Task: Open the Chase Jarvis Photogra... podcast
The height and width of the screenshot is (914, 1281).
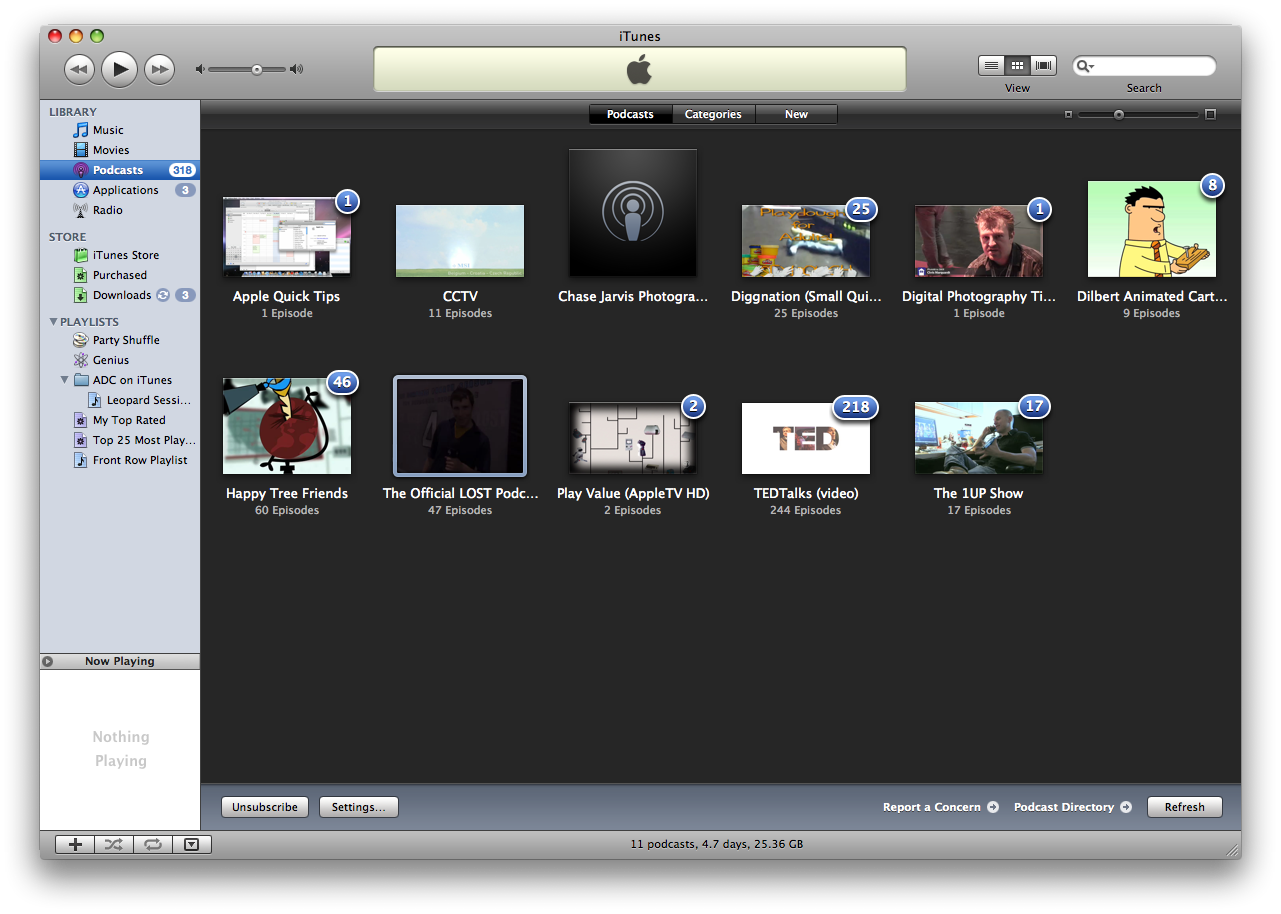Action: pos(633,213)
